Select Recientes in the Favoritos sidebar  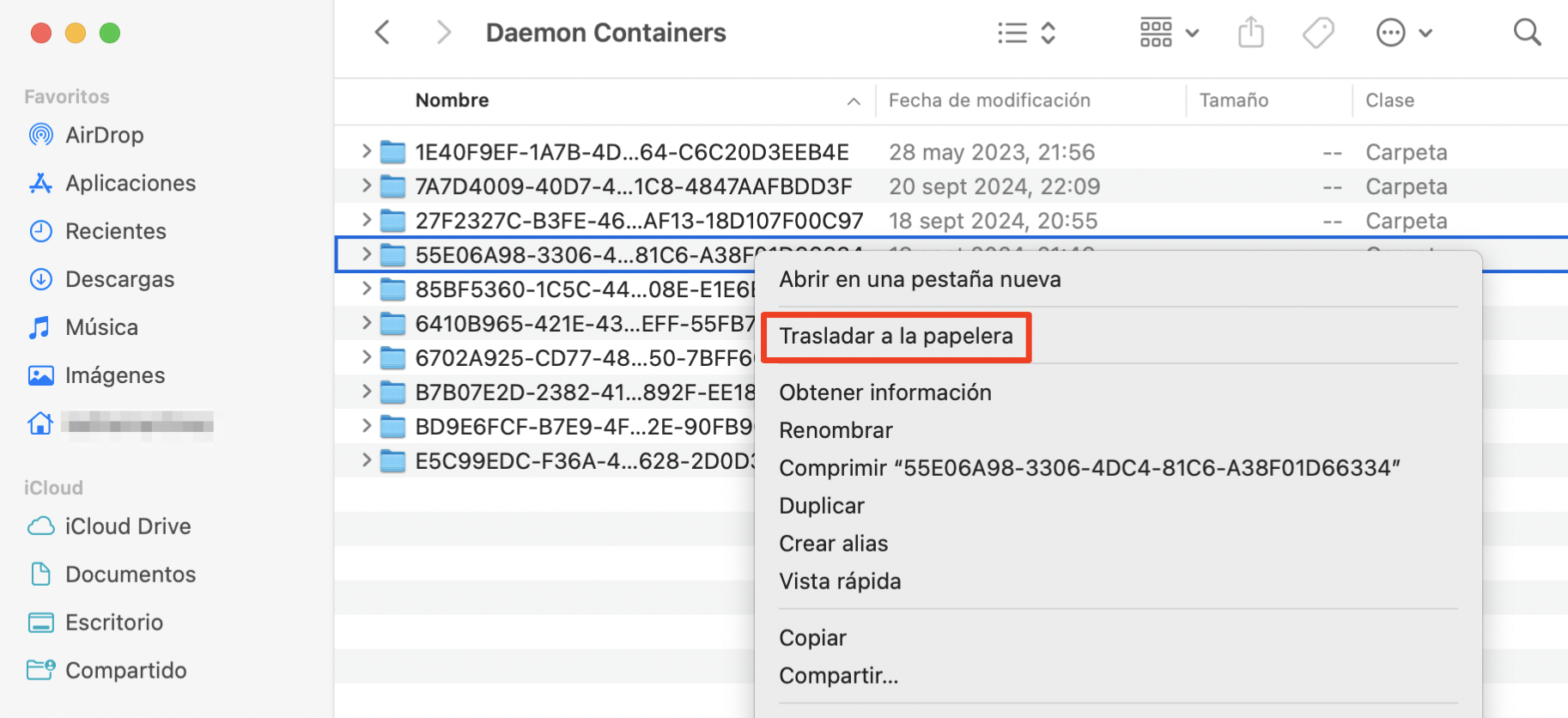(x=115, y=231)
